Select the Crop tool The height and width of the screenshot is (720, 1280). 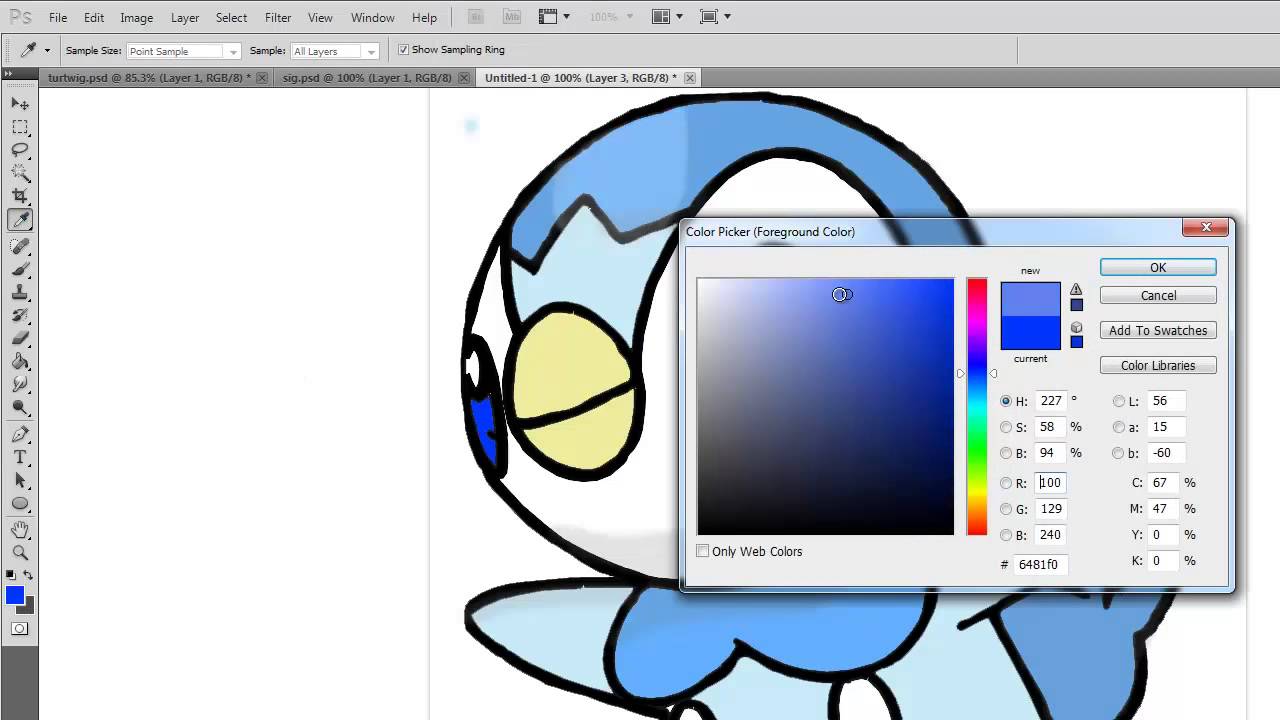[20, 196]
